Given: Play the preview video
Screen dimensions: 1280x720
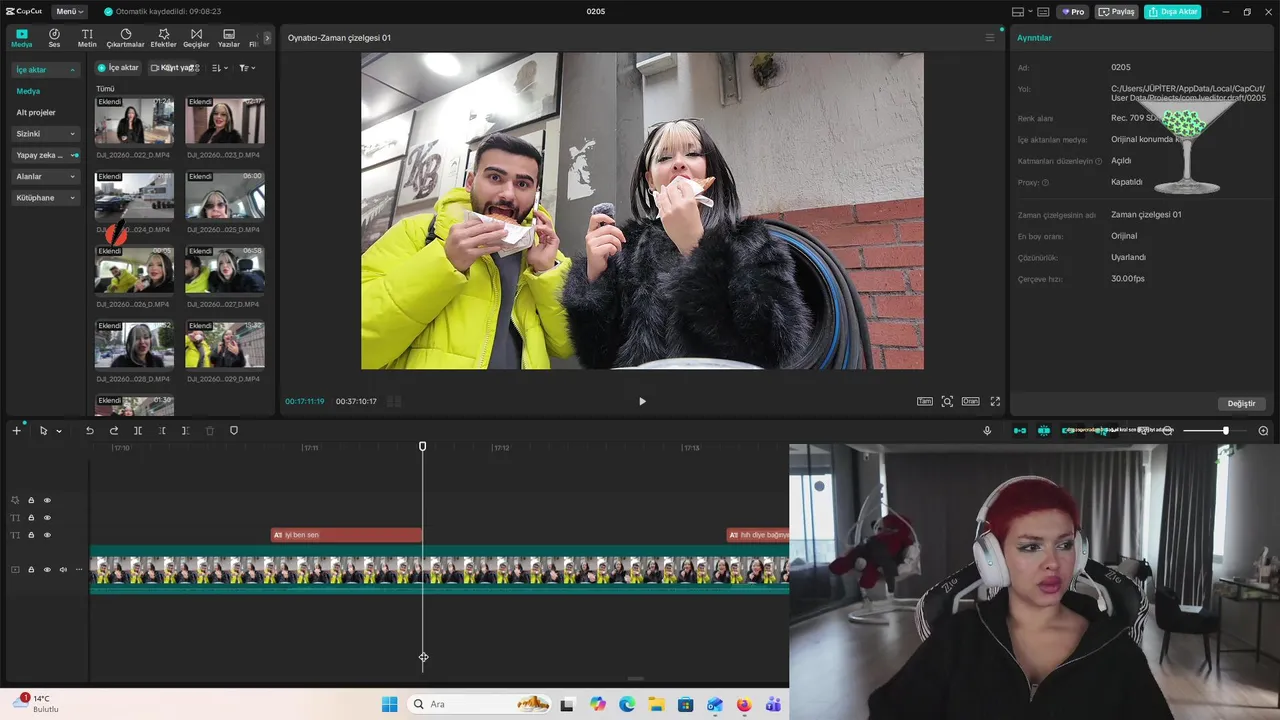Looking at the screenshot, I should tap(642, 401).
